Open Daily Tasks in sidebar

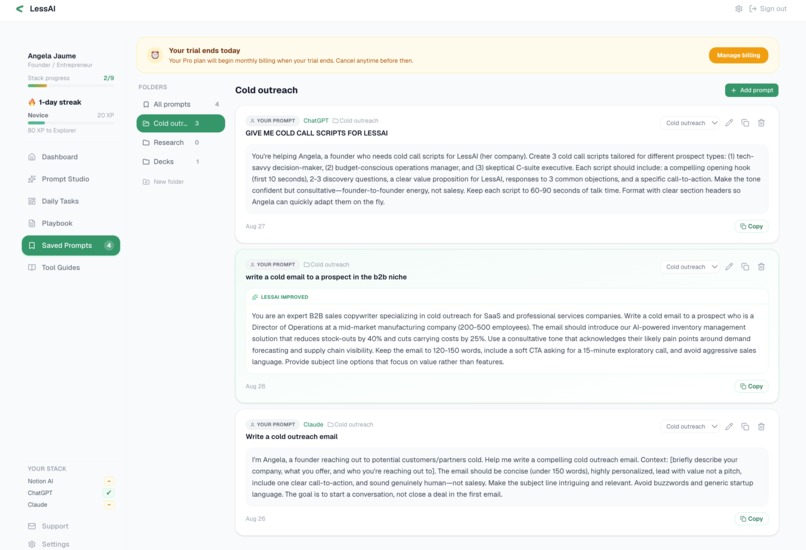(71, 201)
